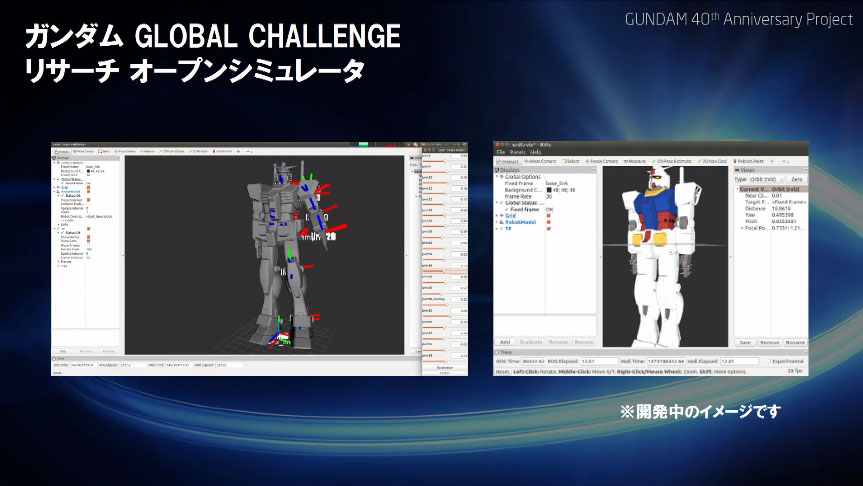The width and height of the screenshot is (863, 486).
Task: Close the Views panel in urdf.rviz window
Action: pyautogui.click(x=806, y=170)
